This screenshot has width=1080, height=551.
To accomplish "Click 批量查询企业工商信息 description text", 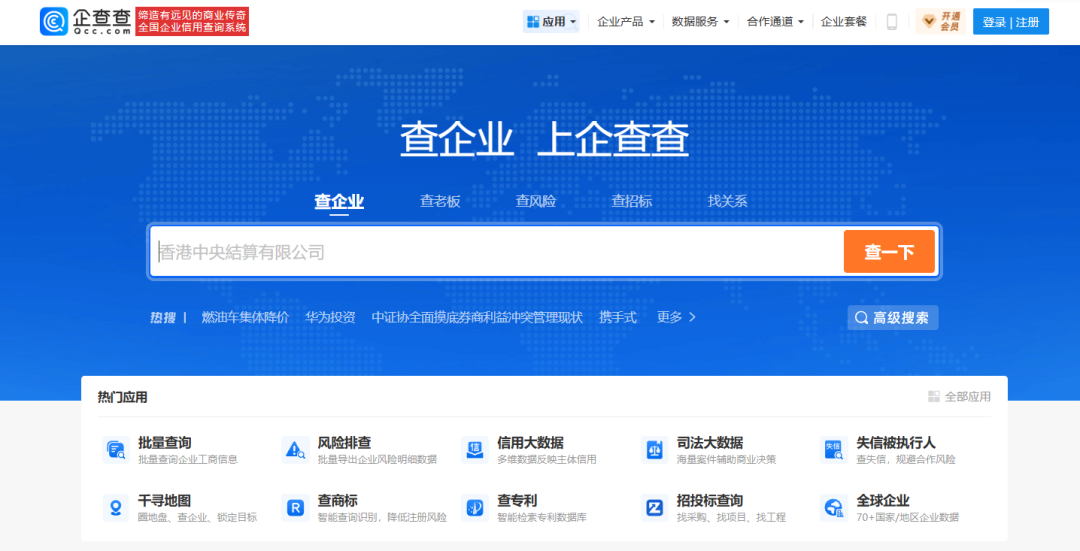I will click(188, 459).
